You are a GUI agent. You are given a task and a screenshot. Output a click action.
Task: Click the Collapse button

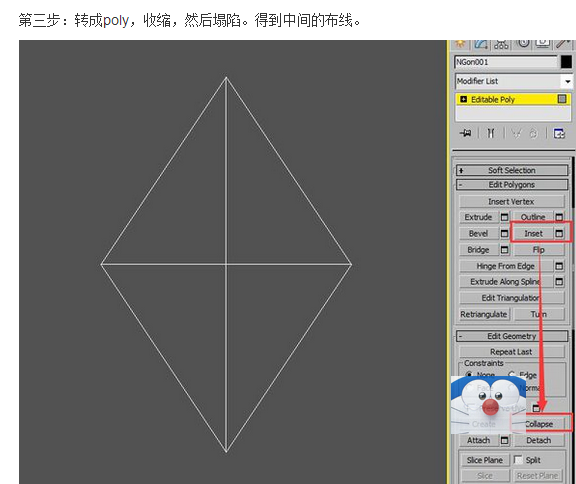pos(539,424)
